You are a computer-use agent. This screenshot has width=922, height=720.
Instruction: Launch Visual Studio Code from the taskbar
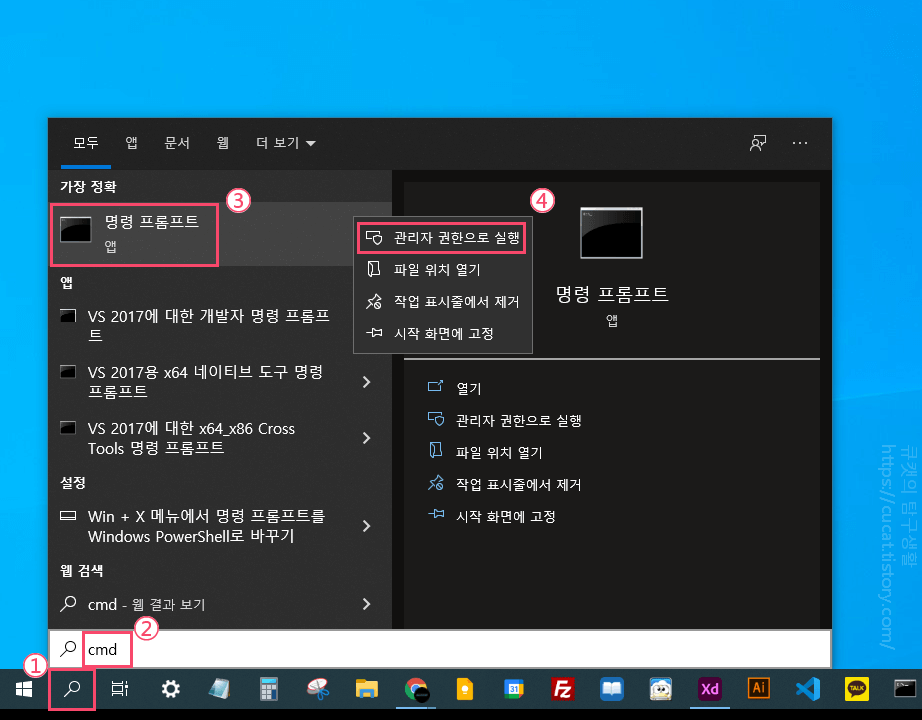coord(807,689)
